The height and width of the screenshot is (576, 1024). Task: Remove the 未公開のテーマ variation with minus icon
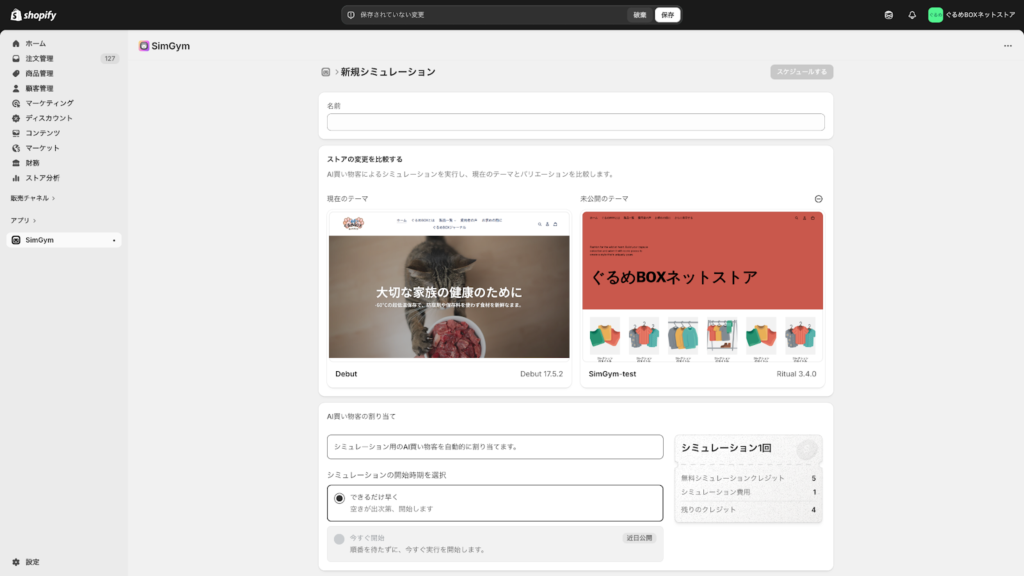818,199
